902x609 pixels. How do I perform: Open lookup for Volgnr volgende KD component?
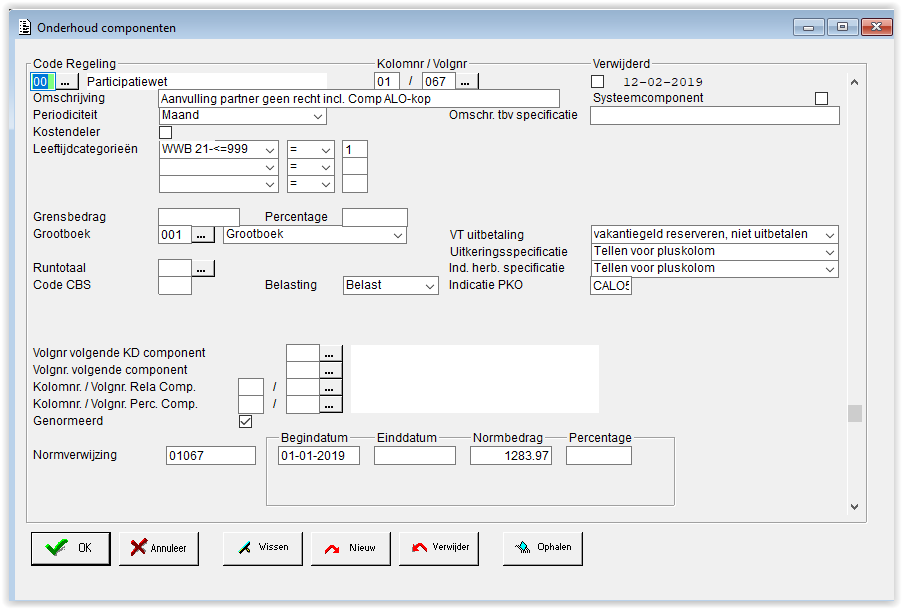[x=330, y=354]
